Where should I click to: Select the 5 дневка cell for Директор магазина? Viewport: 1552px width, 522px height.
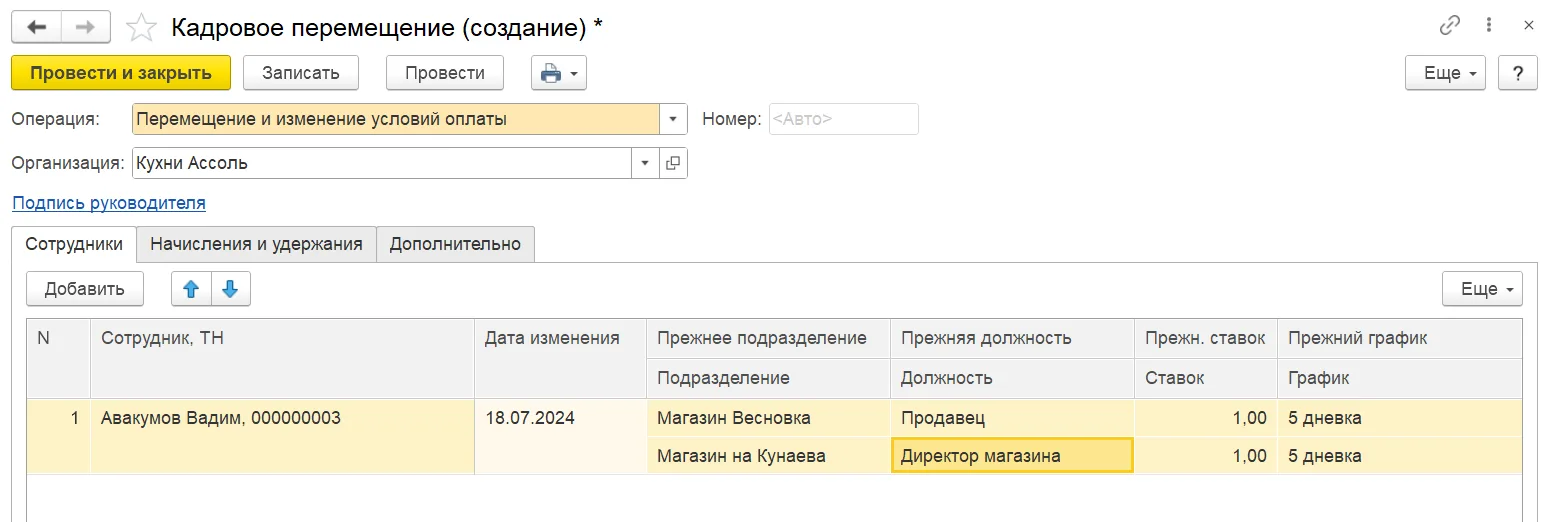point(1400,456)
